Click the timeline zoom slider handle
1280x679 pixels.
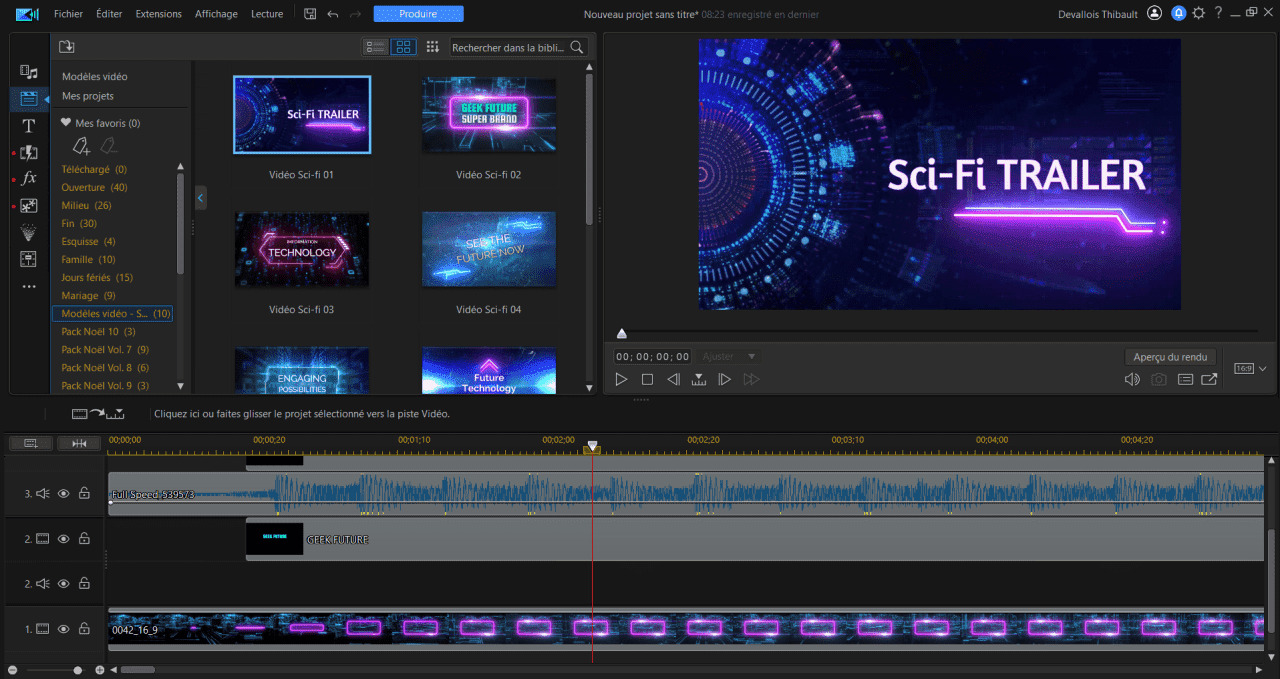coord(78,670)
